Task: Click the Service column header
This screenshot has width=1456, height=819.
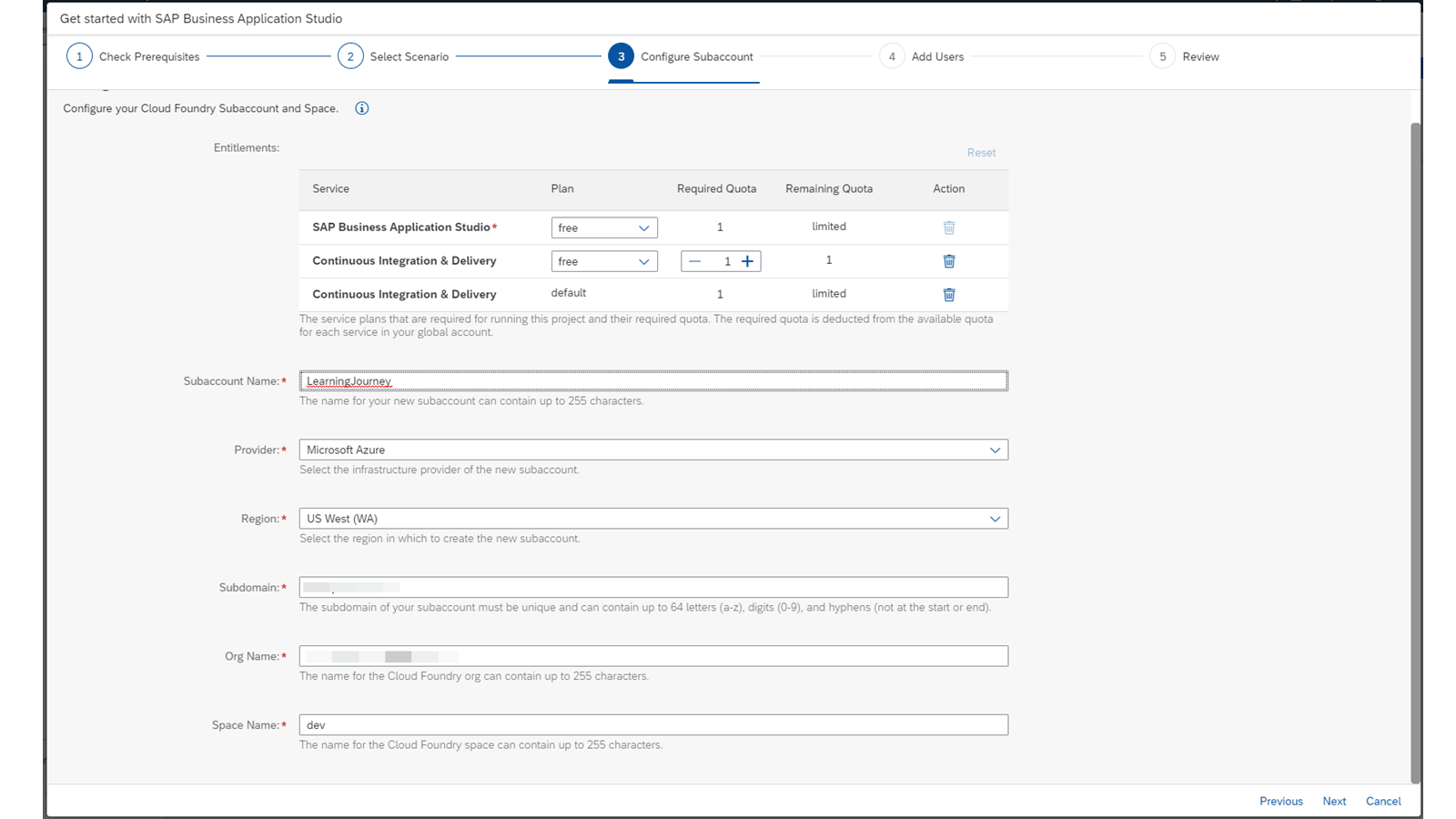Action: coord(331,189)
